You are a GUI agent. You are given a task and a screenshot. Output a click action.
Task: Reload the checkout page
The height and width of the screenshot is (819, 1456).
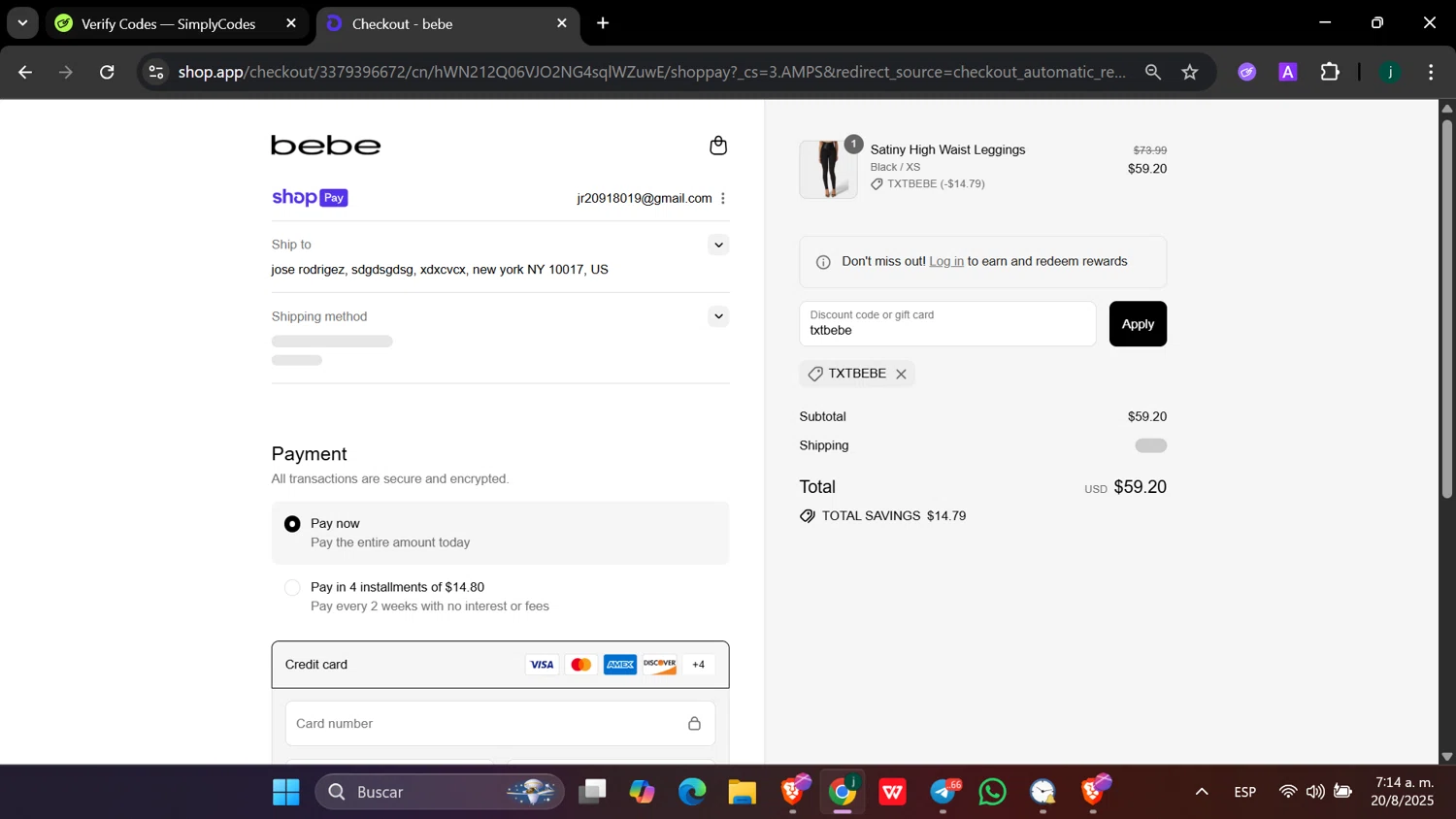pos(107,72)
